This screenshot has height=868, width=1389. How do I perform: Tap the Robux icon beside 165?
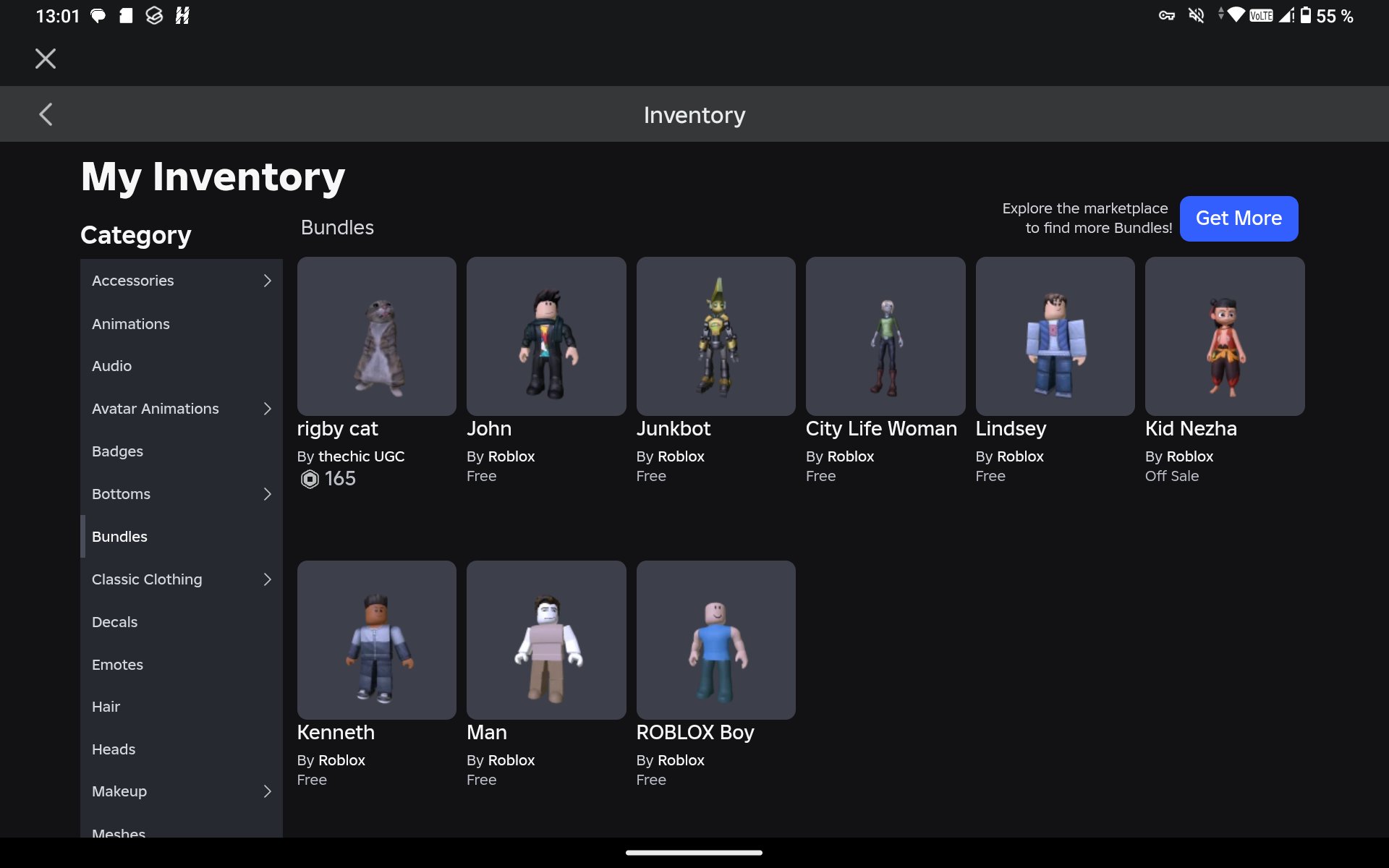coord(310,479)
